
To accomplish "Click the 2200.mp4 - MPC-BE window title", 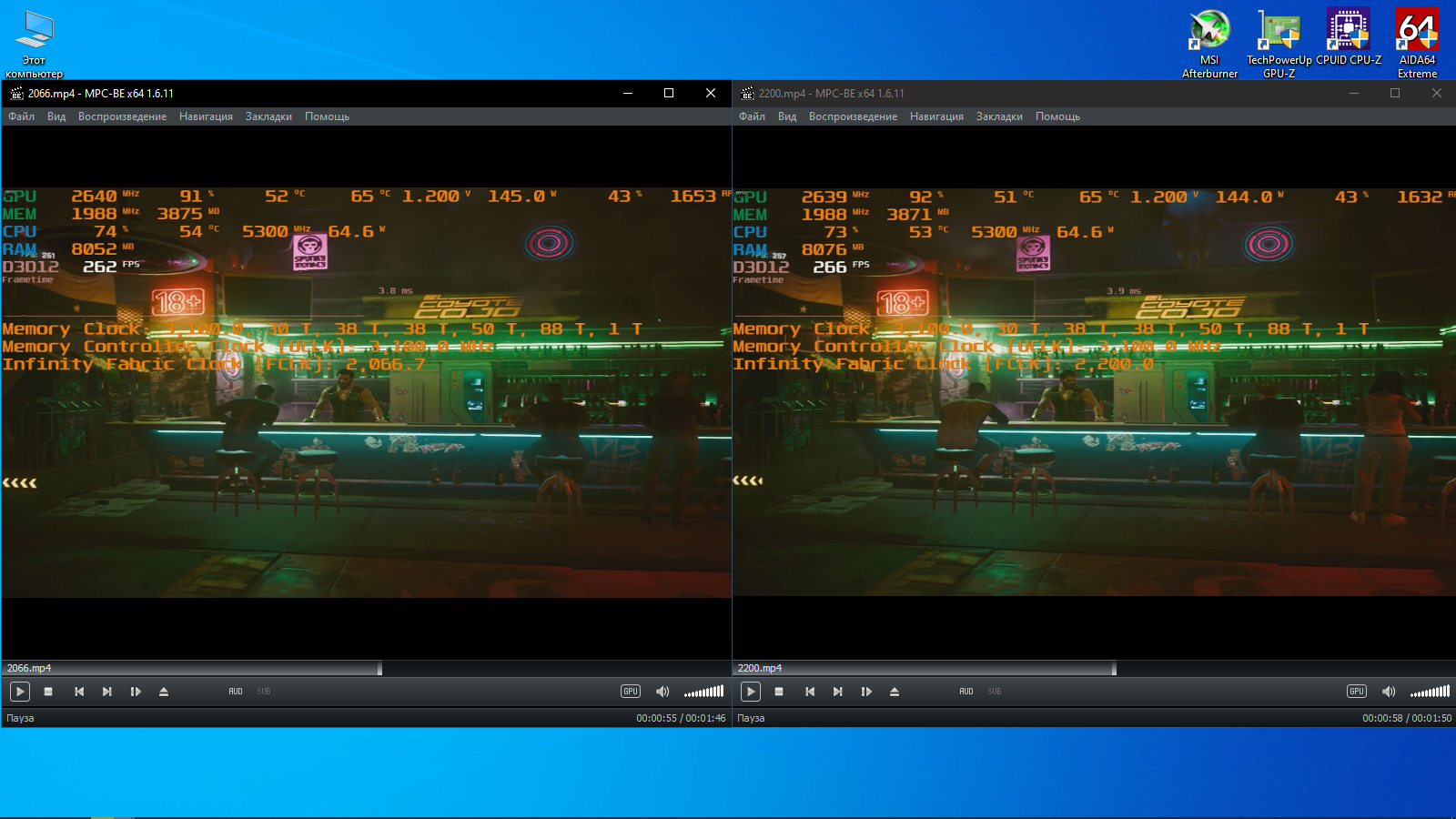I will click(x=832, y=93).
